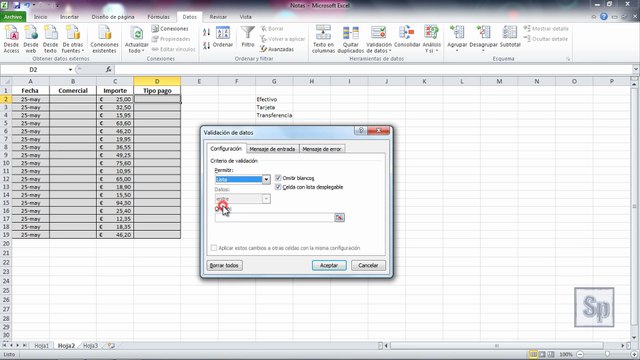
Task: Click the zoom slider in status bar
Action: [607, 354]
